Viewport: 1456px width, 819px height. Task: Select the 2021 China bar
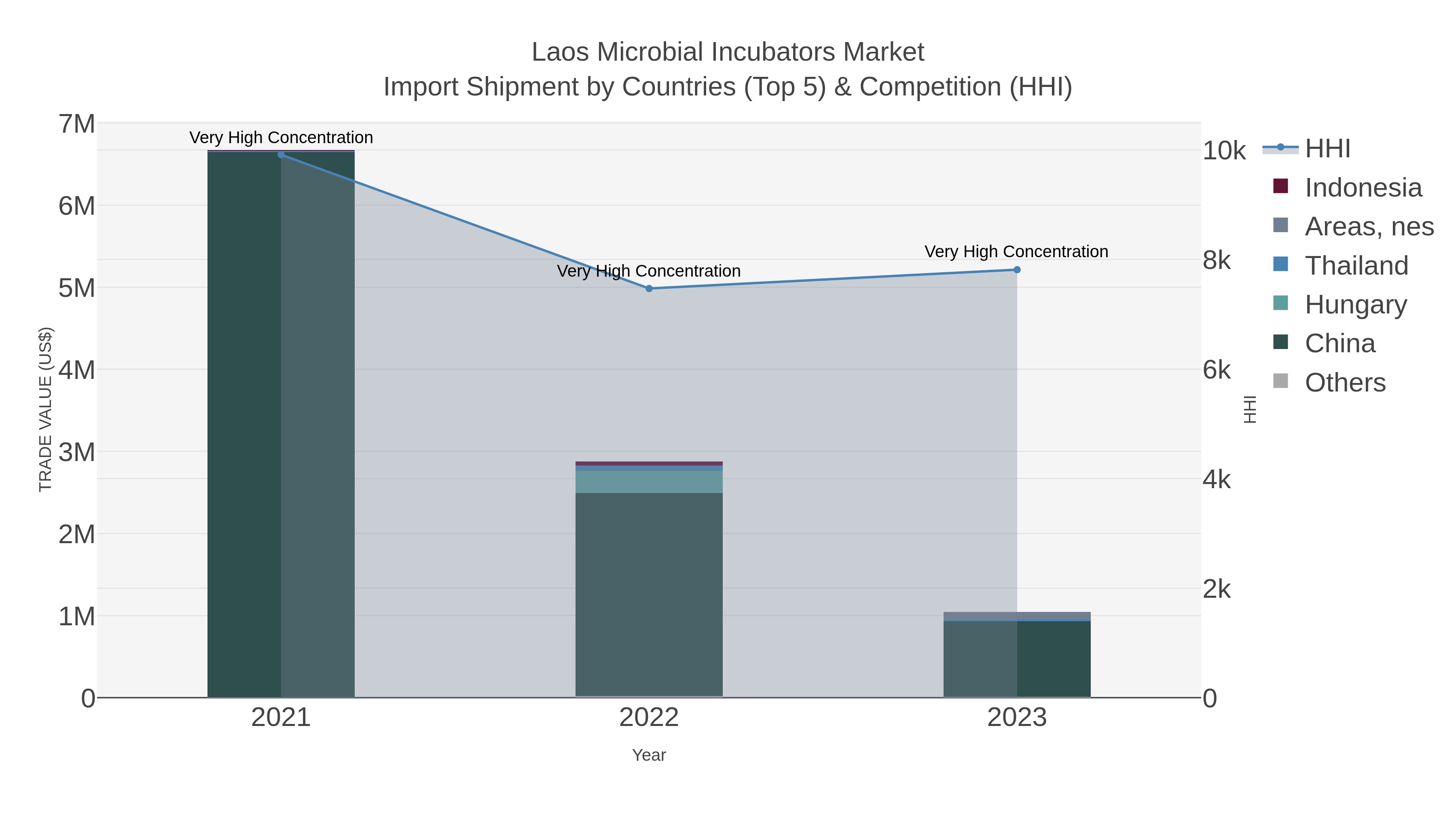click(x=281, y=425)
